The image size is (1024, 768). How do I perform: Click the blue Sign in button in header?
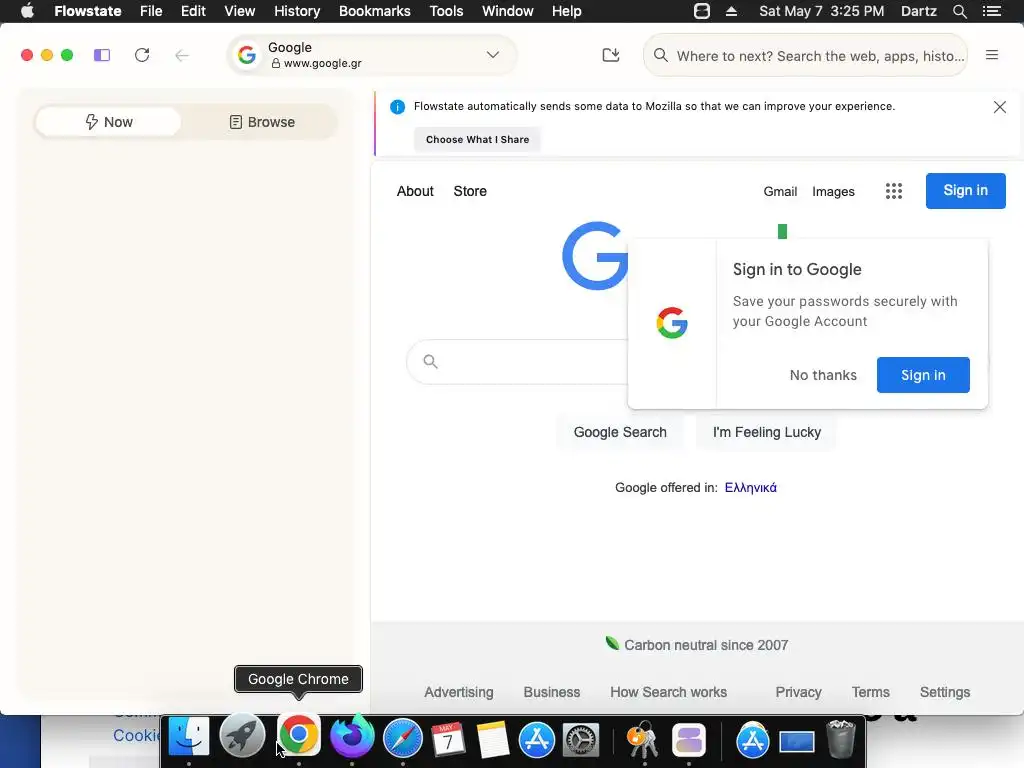coord(965,191)
